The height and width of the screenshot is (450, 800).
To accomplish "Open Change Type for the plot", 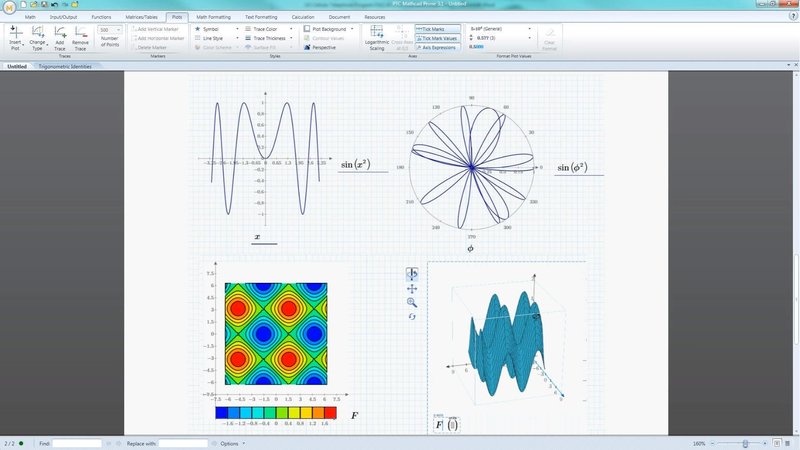I will 37,38.
